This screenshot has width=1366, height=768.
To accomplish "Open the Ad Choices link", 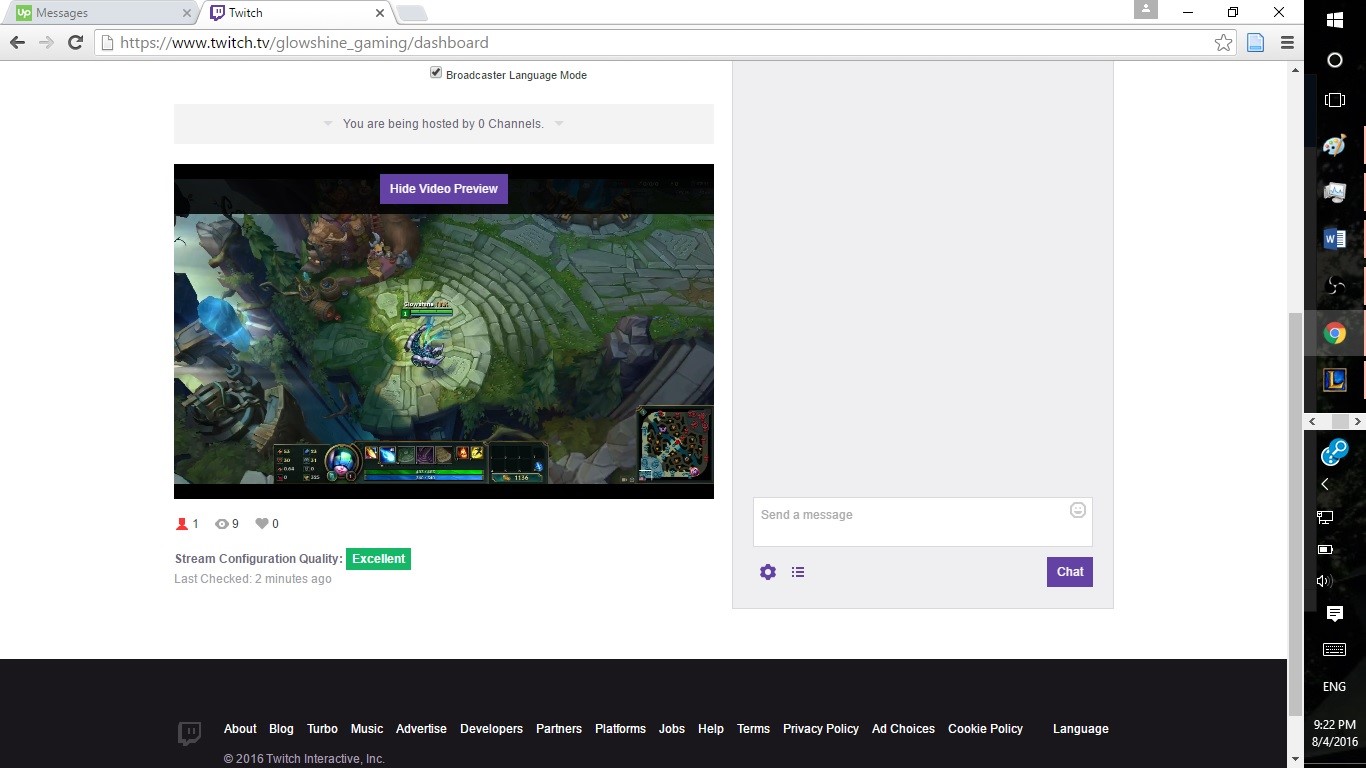I will [903, 729].
